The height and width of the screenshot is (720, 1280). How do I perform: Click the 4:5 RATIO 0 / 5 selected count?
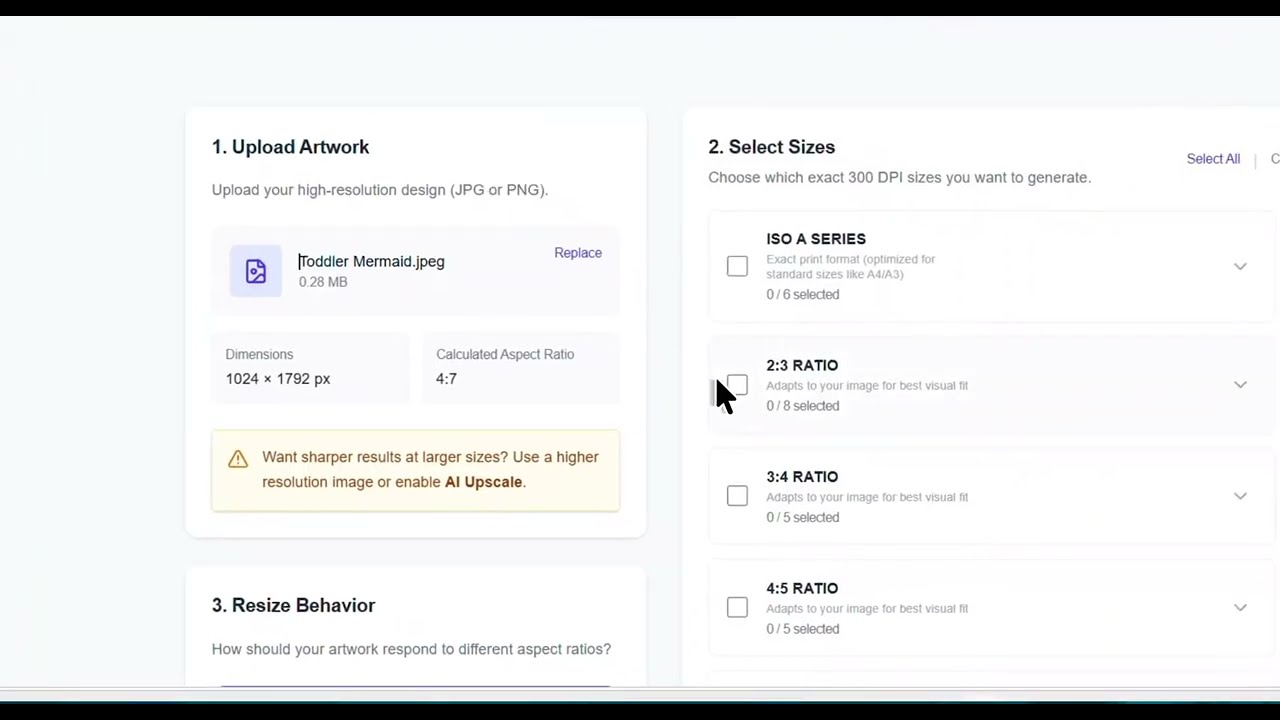pos(803,629)
